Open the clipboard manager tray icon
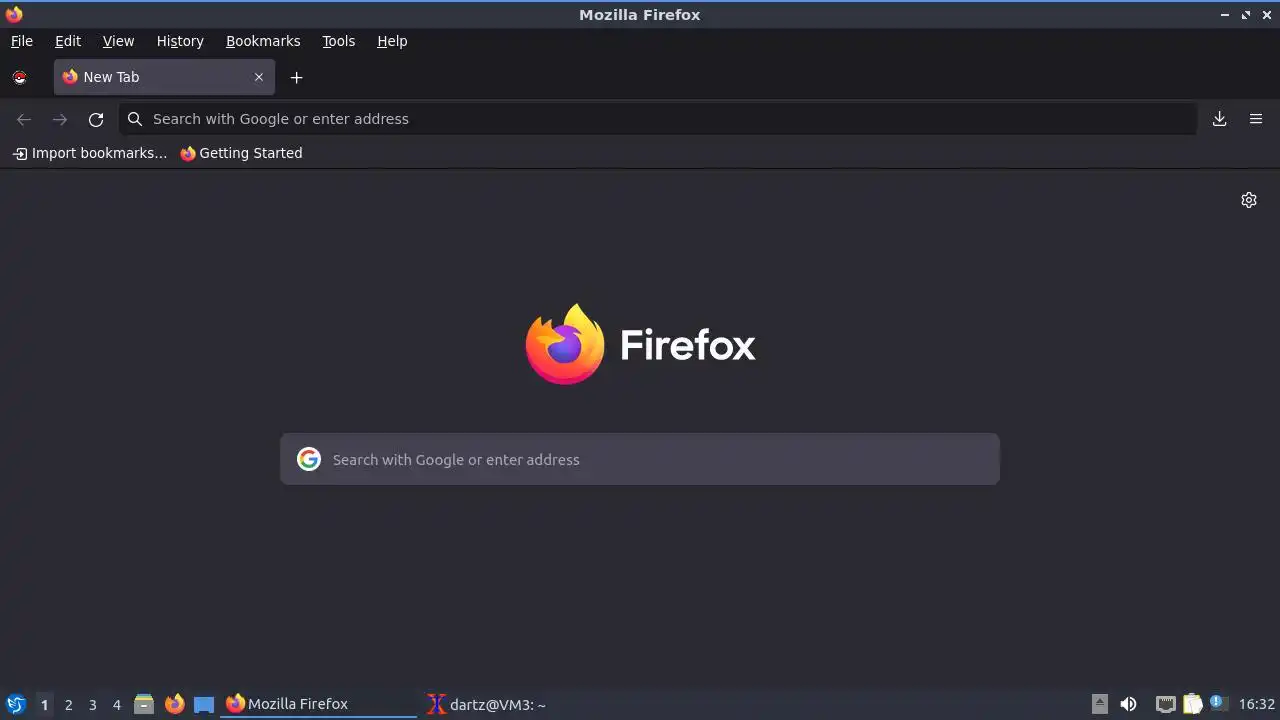The width and height of the screenshot is (1280, 720). [x=1192, y=704]
